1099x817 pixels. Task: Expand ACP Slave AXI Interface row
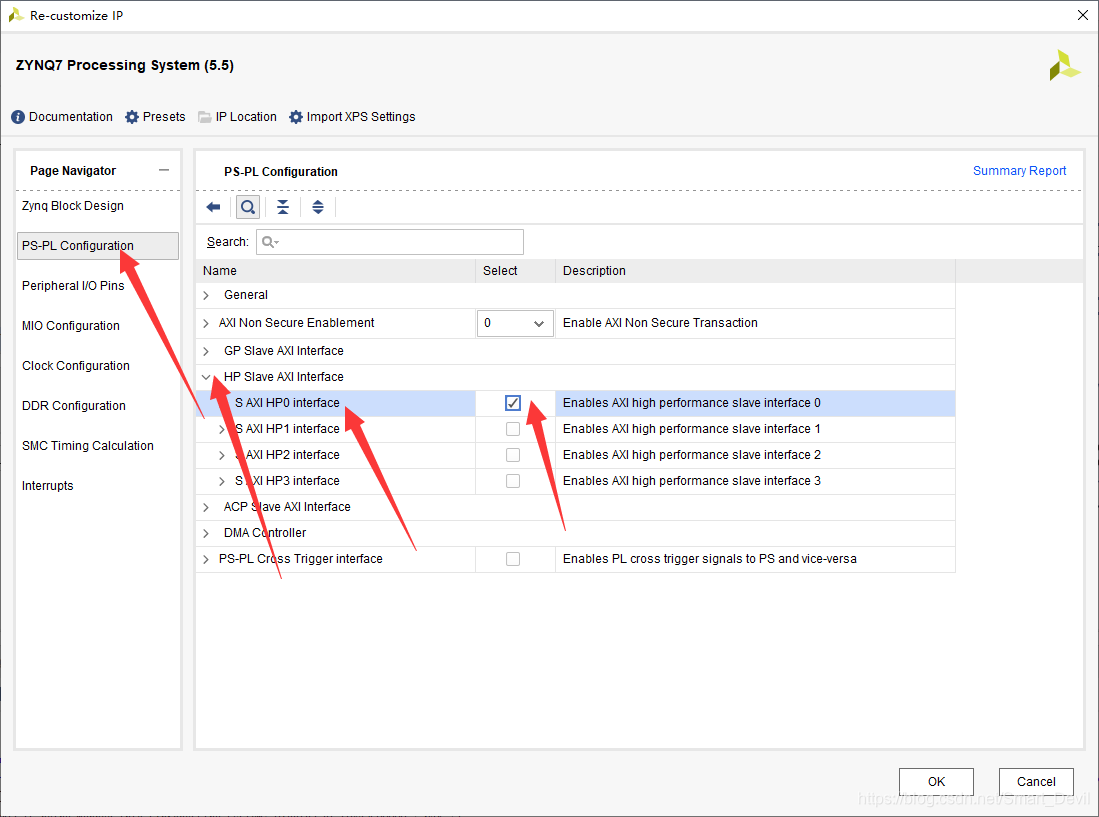click(206, 507)
